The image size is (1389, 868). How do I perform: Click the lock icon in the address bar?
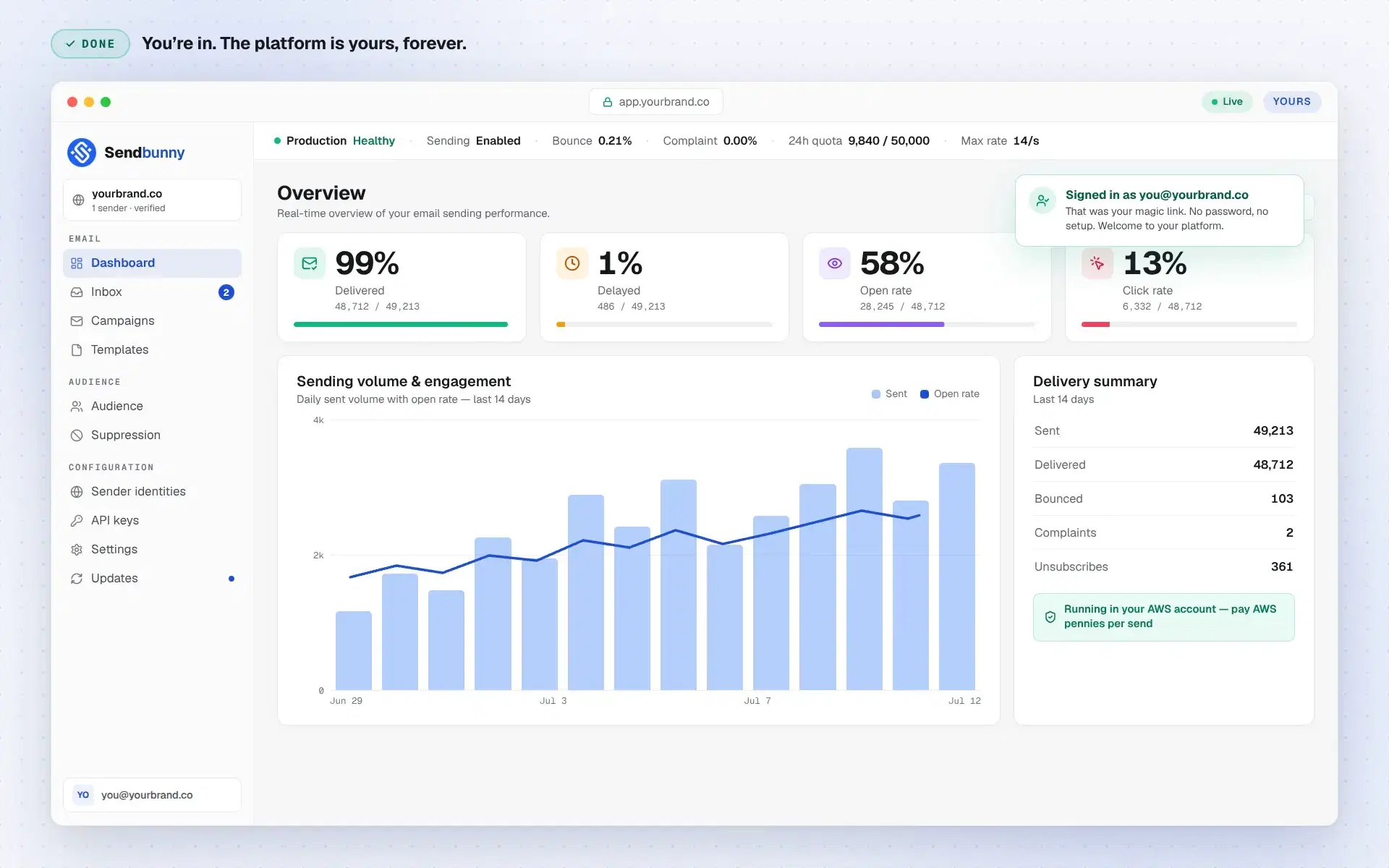[608, 102]
